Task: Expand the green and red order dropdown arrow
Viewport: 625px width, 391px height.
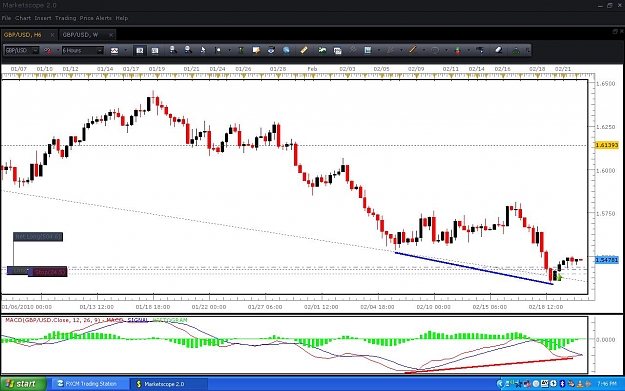Action: tap(469, 51)
